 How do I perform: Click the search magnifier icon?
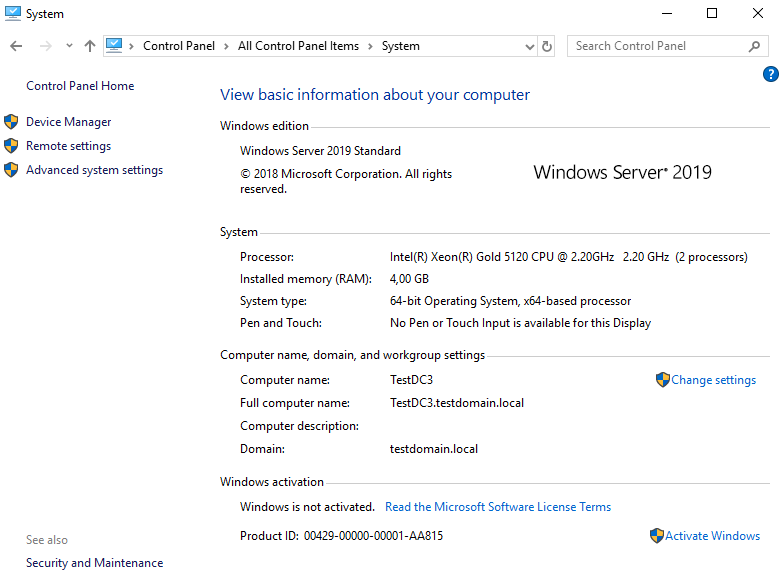click(x=754, y=46)
